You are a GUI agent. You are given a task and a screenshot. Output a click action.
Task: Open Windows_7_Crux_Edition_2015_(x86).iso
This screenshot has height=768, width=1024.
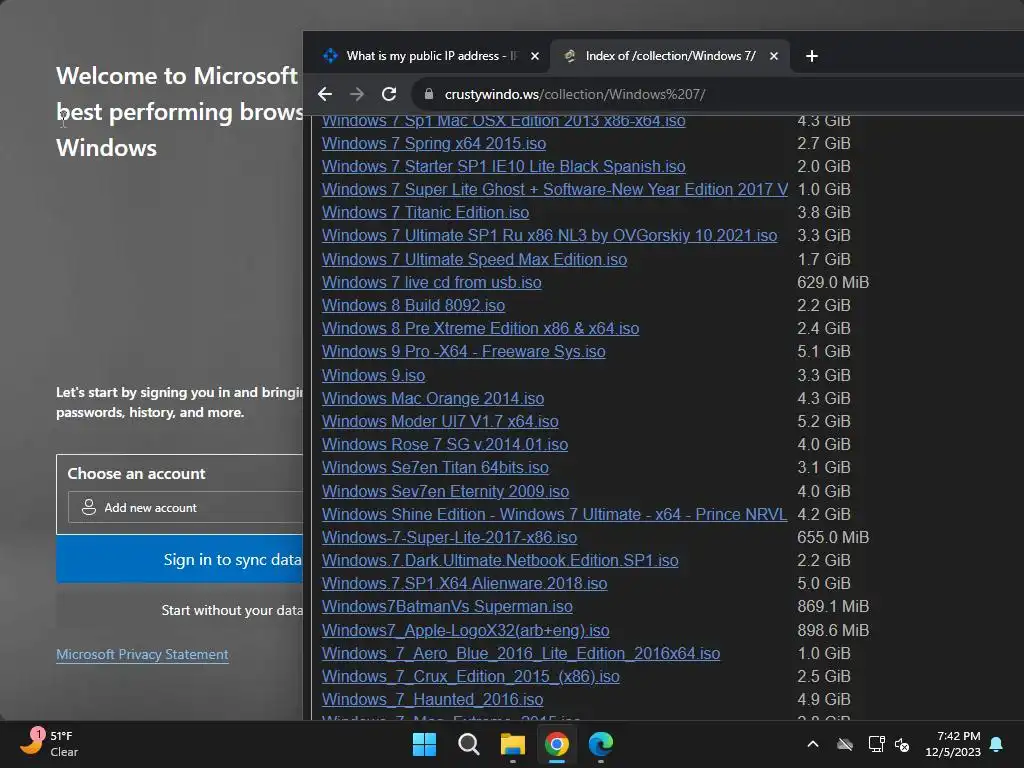[x=471, y=676]
